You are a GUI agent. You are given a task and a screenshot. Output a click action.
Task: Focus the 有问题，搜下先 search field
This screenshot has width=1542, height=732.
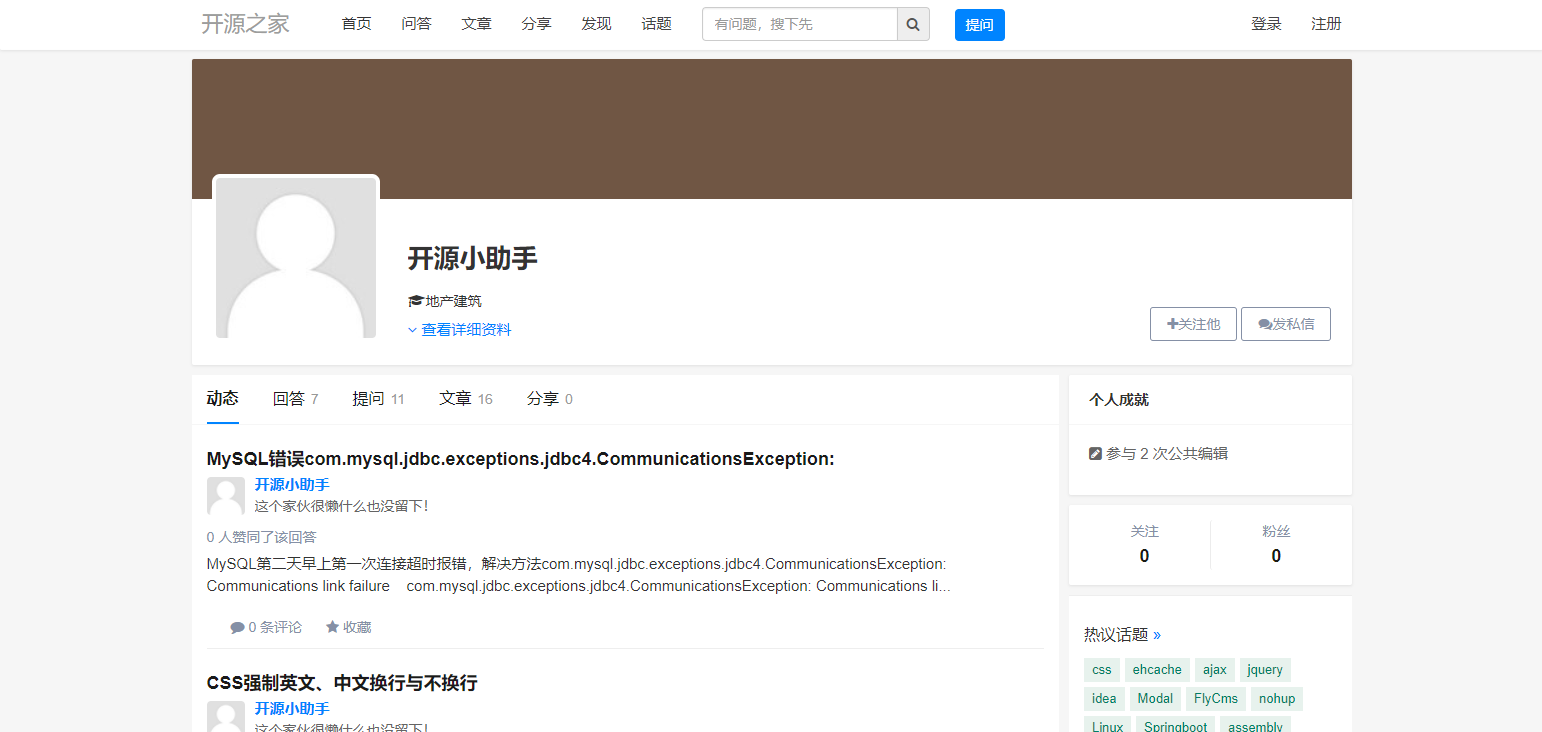[x=800, y=24]
